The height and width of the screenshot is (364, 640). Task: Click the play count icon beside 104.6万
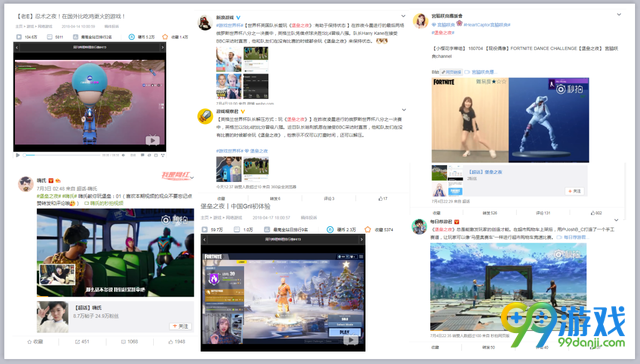click(x=19, y=37)
